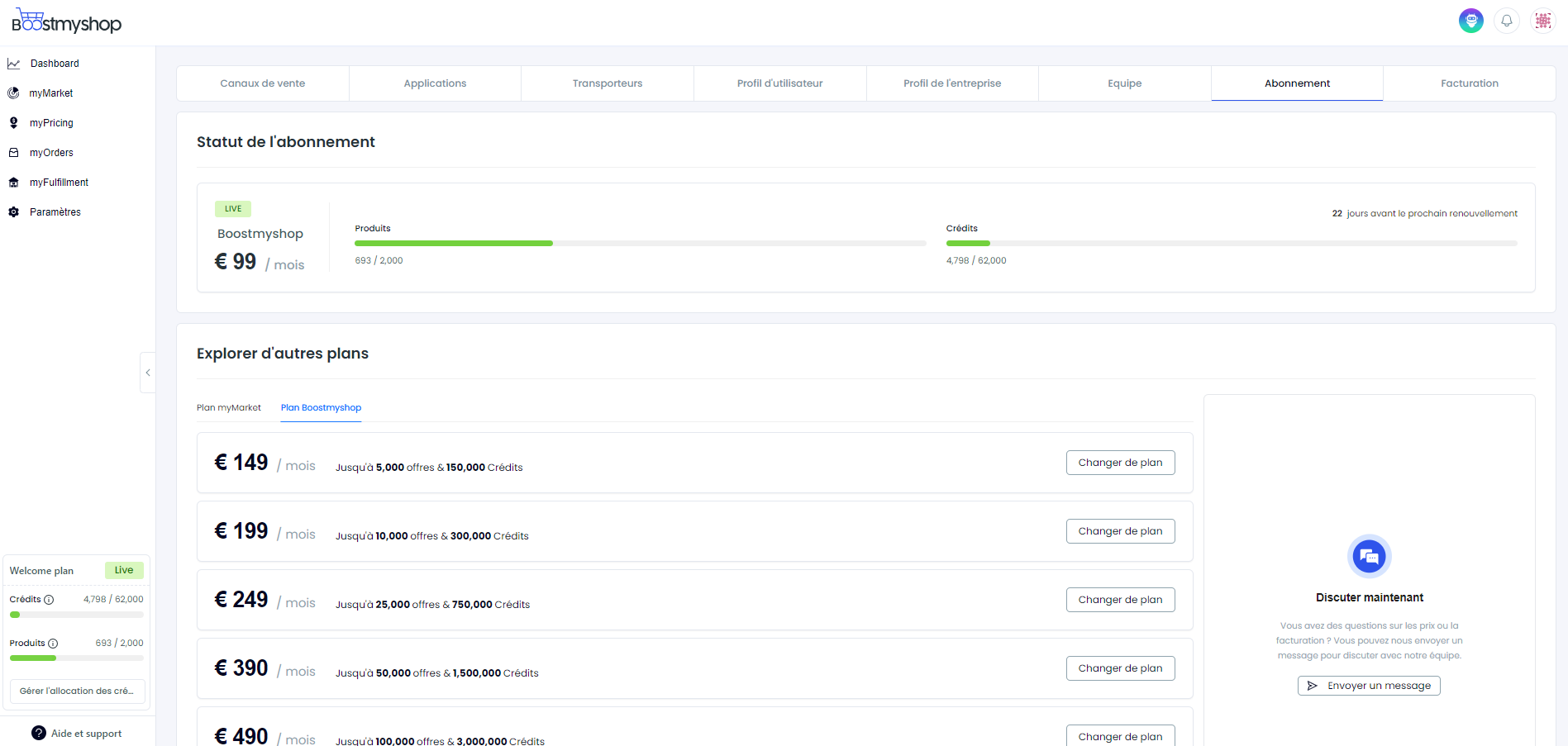Click the Produits info icon in sidebar

[x=53, y=644]
